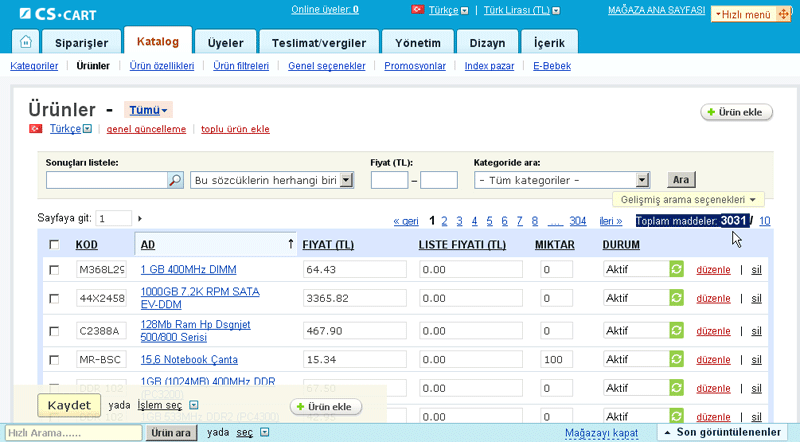Screen dimensions: 800x442
Task: Click the Kaydet button
Action: (x=68, y=405)
